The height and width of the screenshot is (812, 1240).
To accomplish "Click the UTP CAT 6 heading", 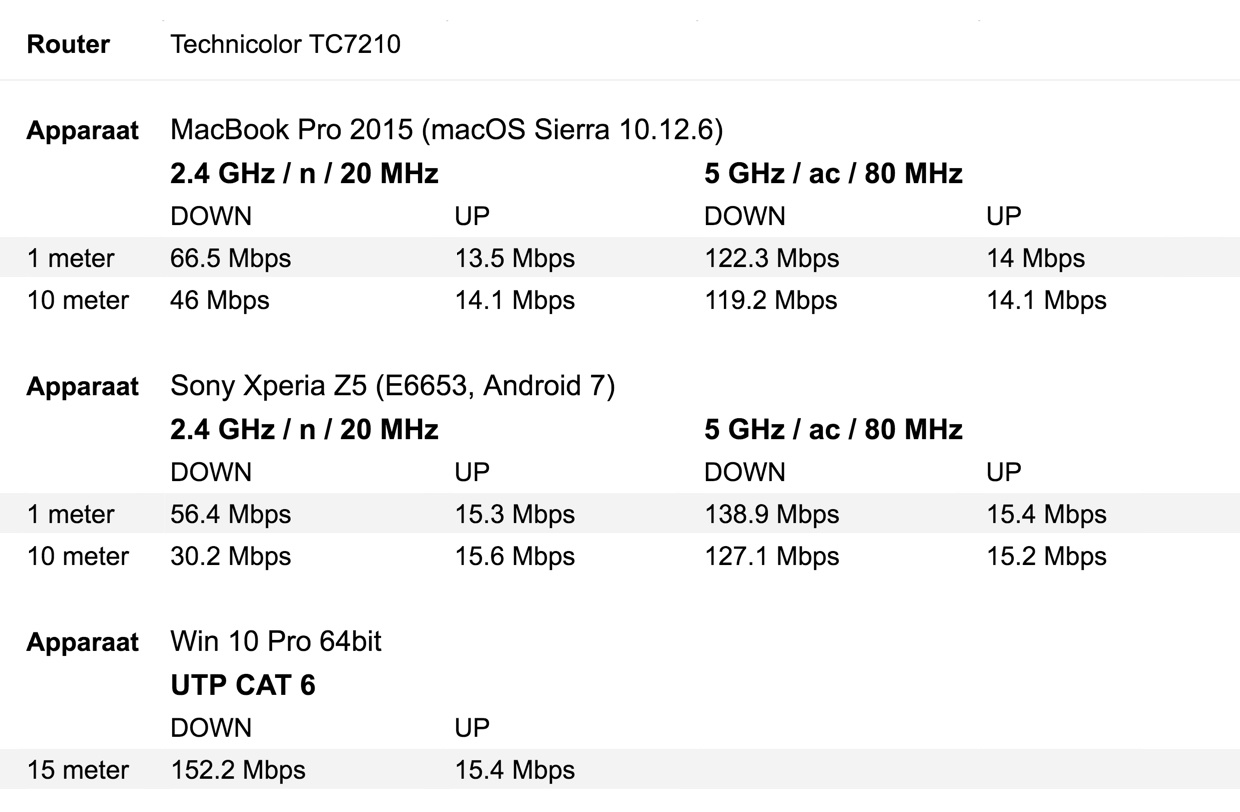I will [243, 685].
